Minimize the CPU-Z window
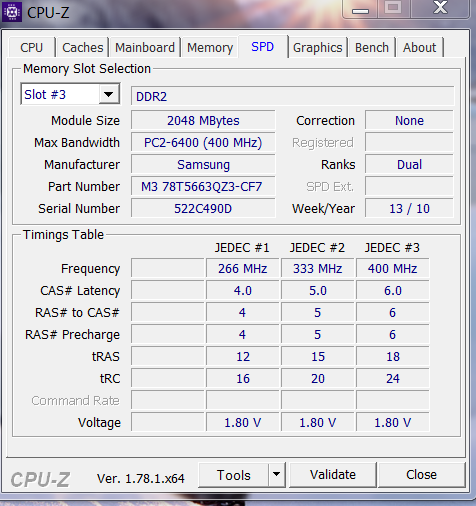 pos(360,9)
